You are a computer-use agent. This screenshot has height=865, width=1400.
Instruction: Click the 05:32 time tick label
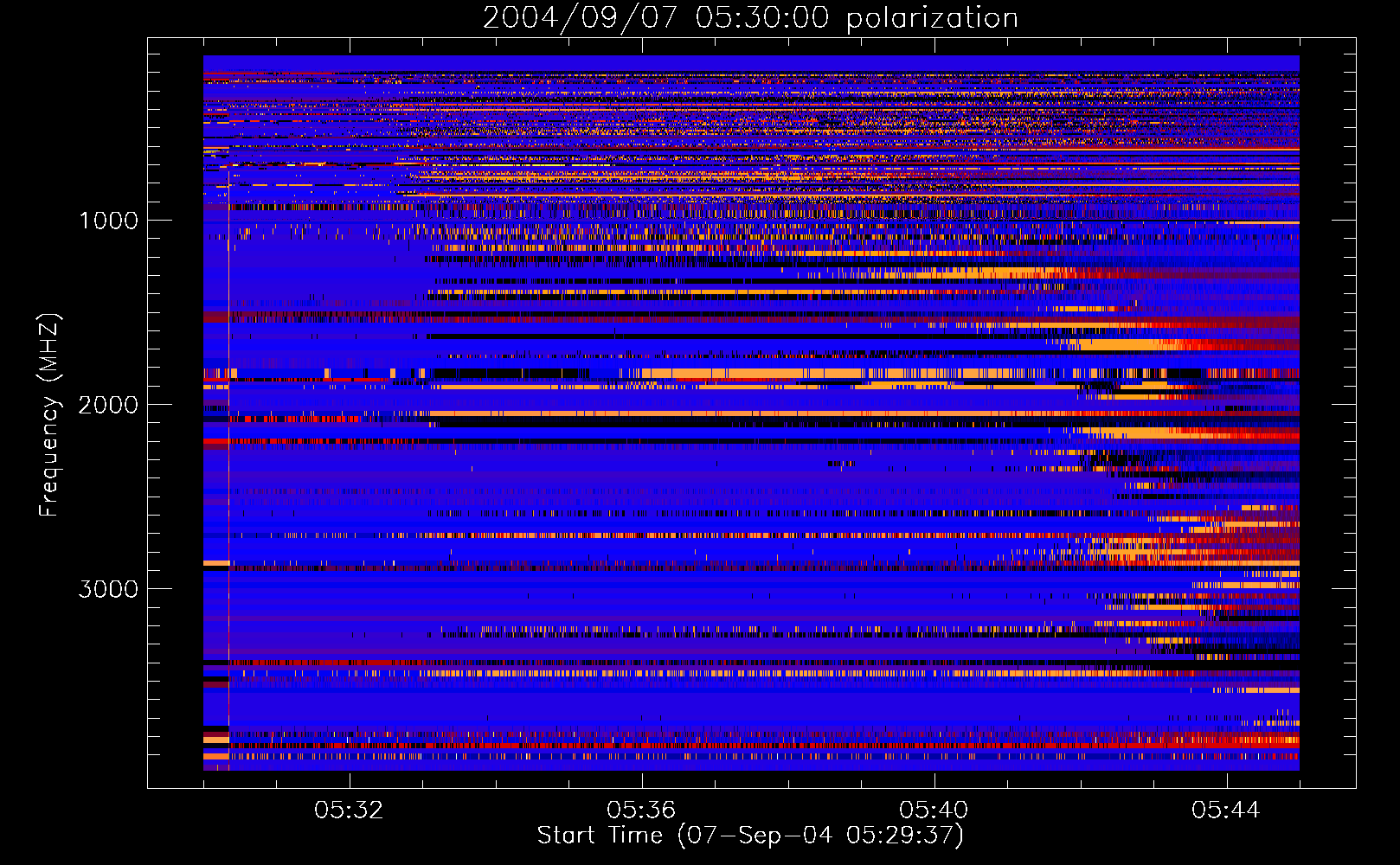coord(349,811)
